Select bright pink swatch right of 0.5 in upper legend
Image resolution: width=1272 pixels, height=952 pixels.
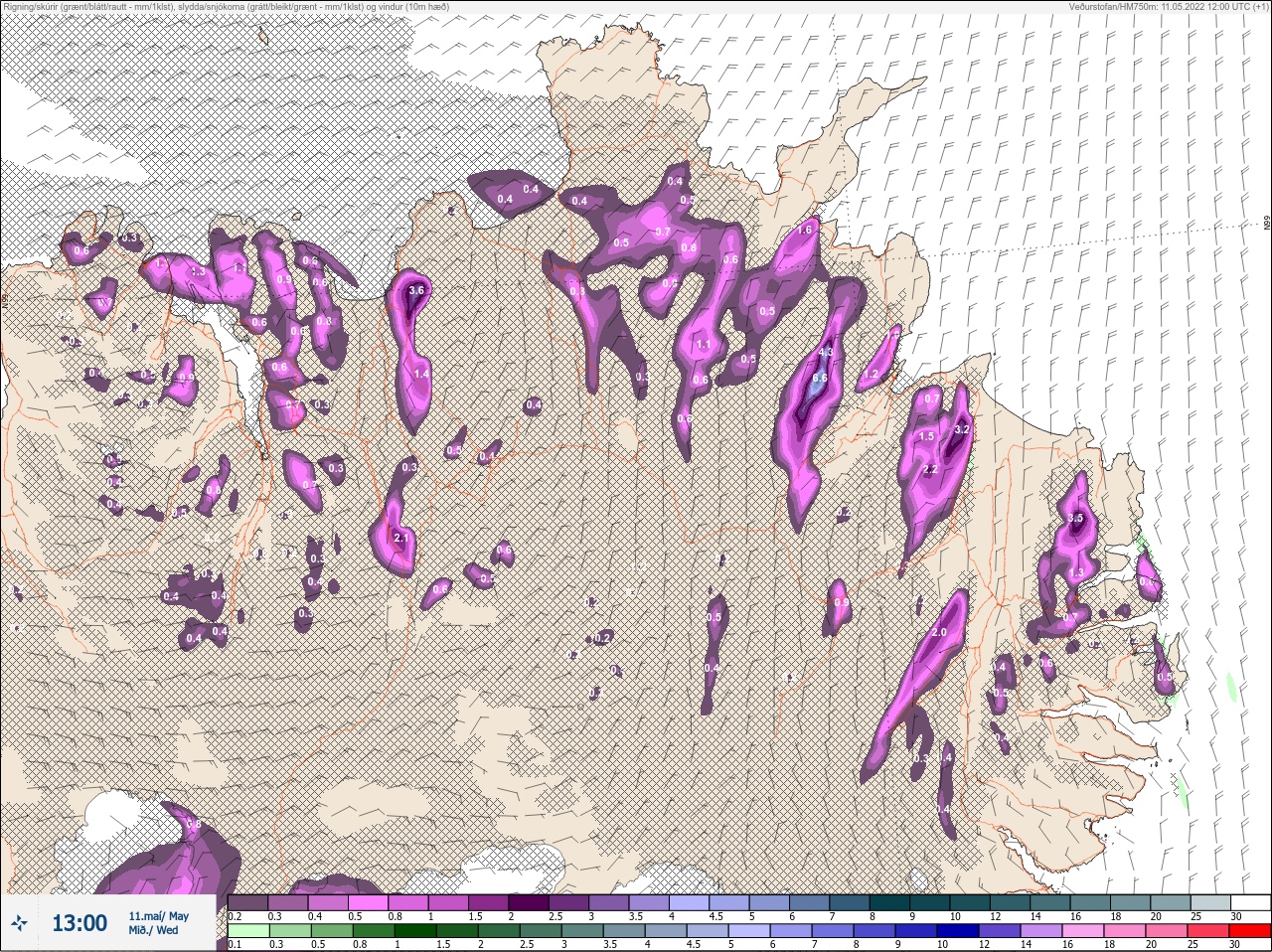369,902
